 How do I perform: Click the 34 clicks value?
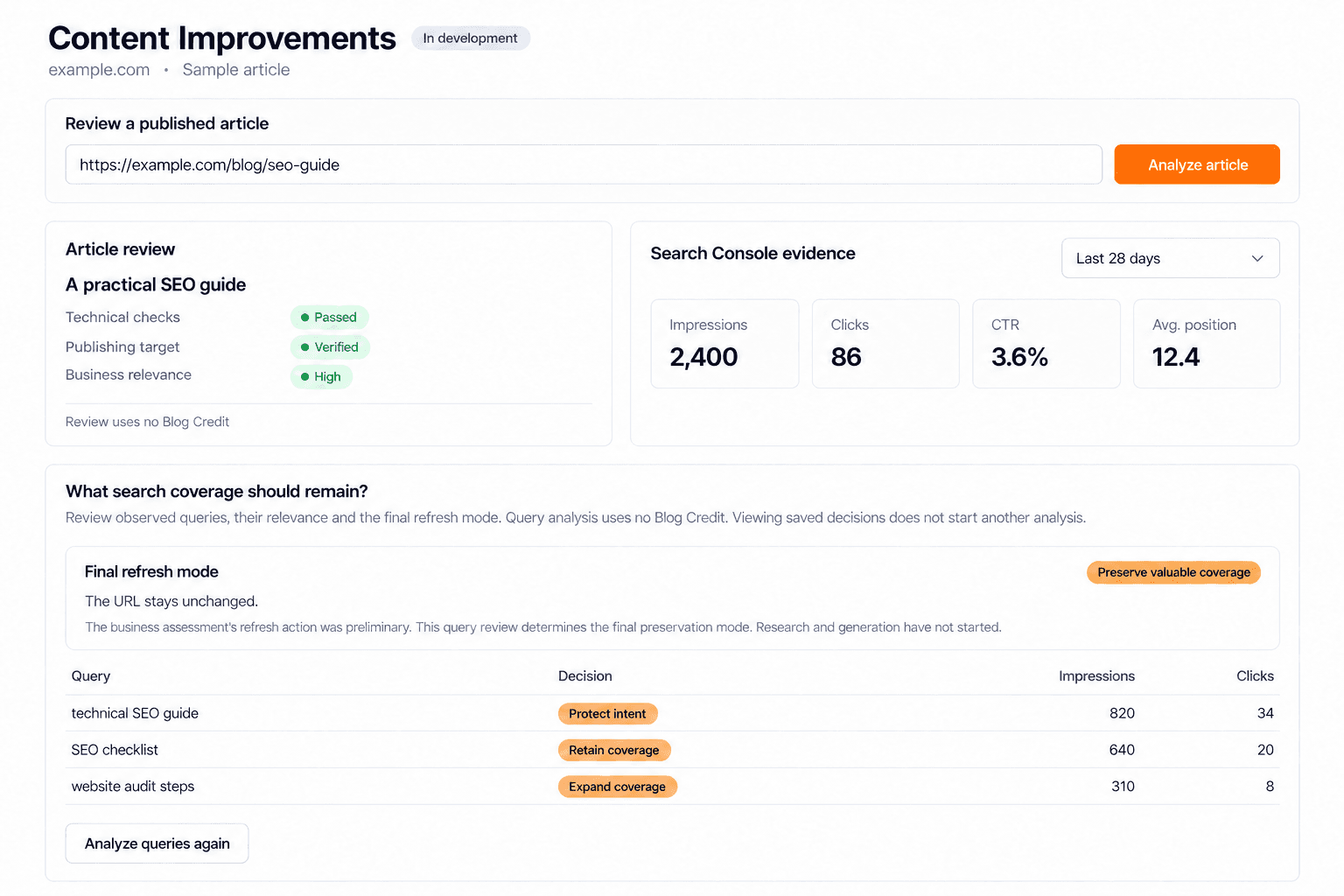point(1265,713)
